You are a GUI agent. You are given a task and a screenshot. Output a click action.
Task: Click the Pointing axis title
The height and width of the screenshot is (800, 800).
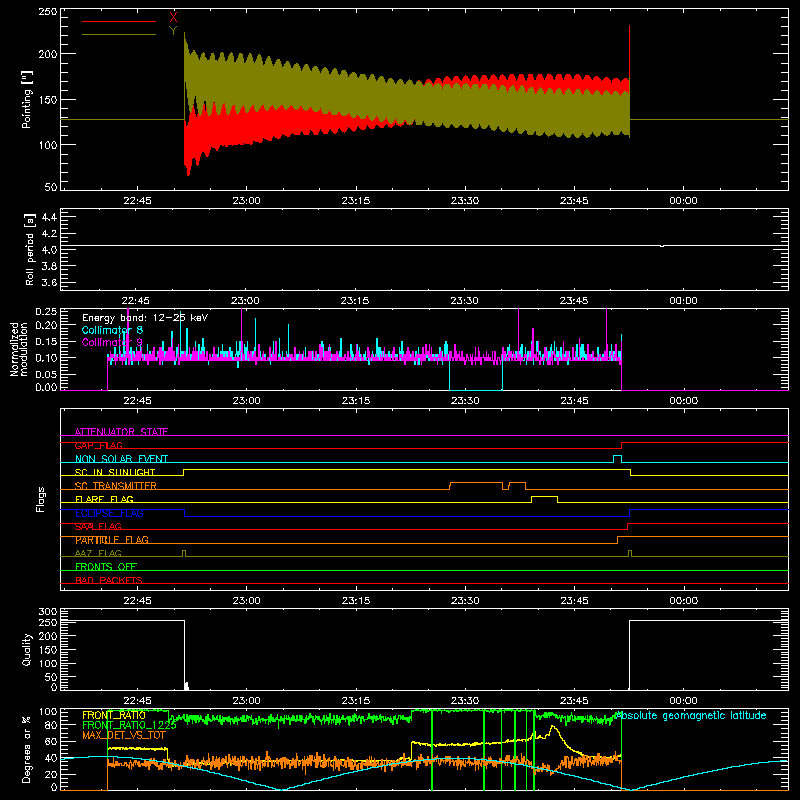(27, 99)
